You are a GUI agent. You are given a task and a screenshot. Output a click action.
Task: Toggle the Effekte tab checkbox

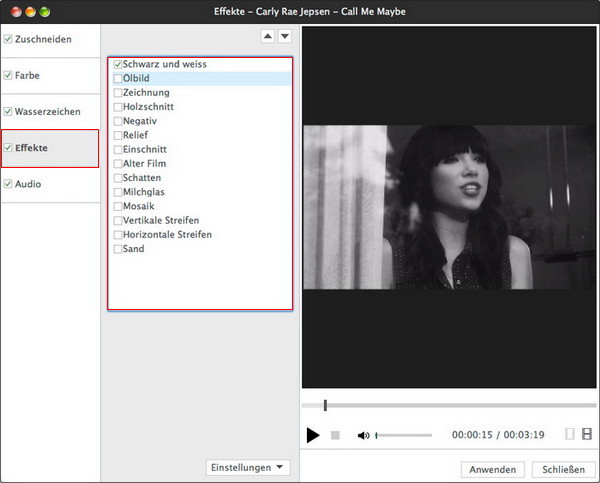(8, 148)
